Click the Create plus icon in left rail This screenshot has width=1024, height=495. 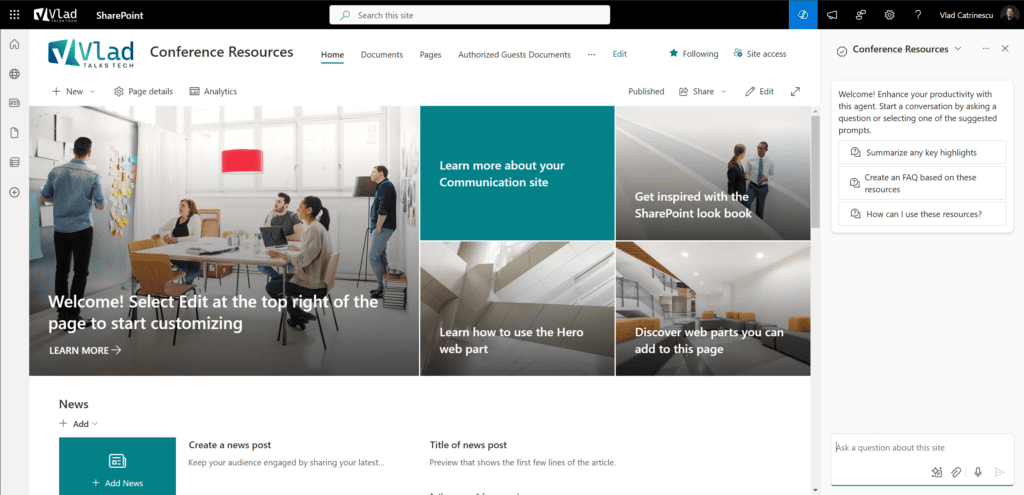click(x=14, y=192)
